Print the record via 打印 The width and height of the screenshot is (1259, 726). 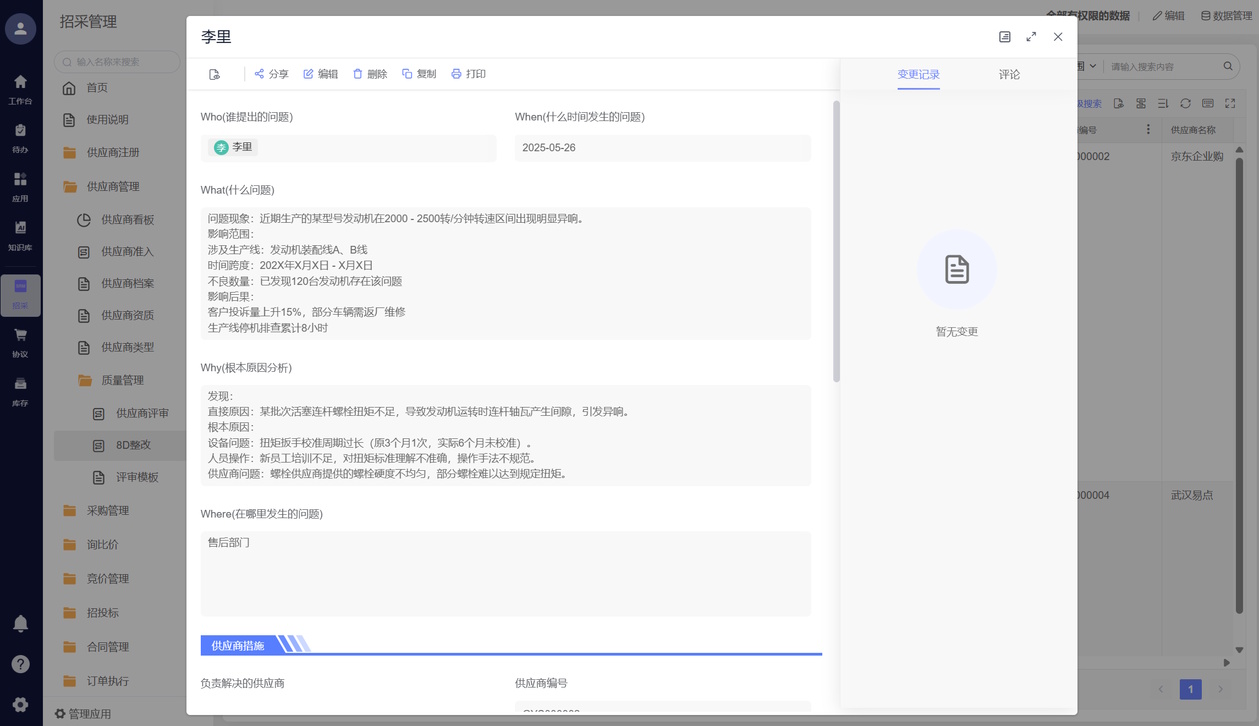pyautogui.click(x=467, y=74)
